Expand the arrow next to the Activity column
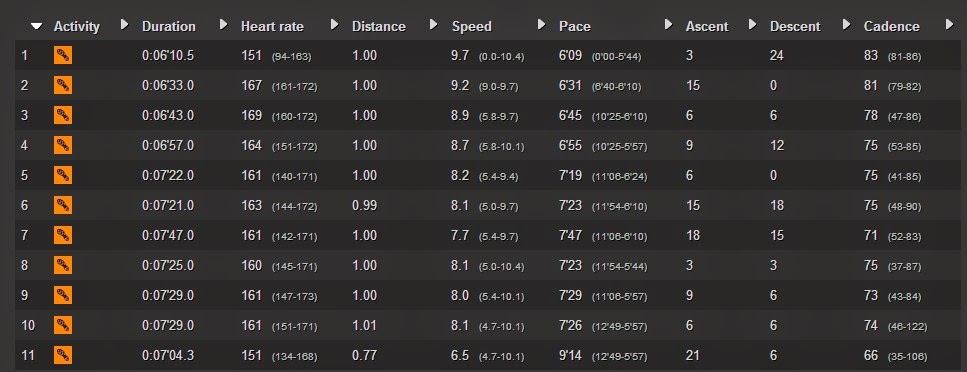 click(x=124, y=25)
